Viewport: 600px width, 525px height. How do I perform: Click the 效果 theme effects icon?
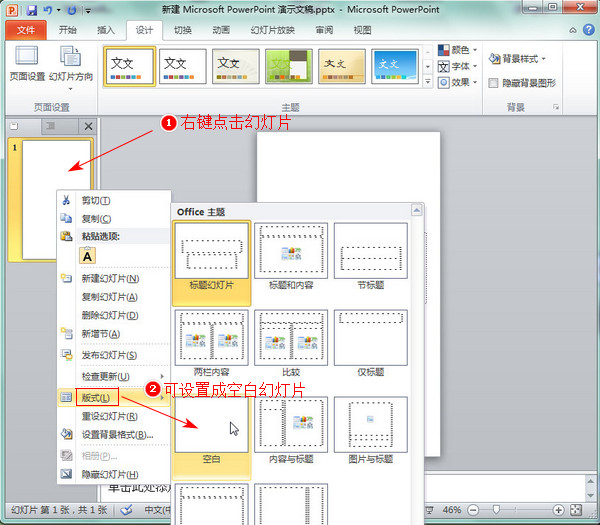(x=443, y=83)
